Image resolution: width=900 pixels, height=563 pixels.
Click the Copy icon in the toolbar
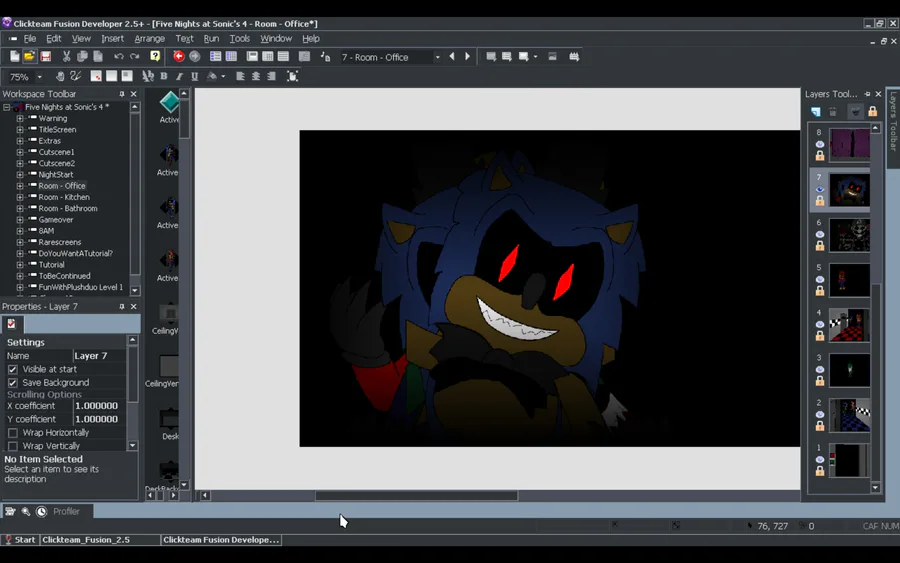(82, 56)
